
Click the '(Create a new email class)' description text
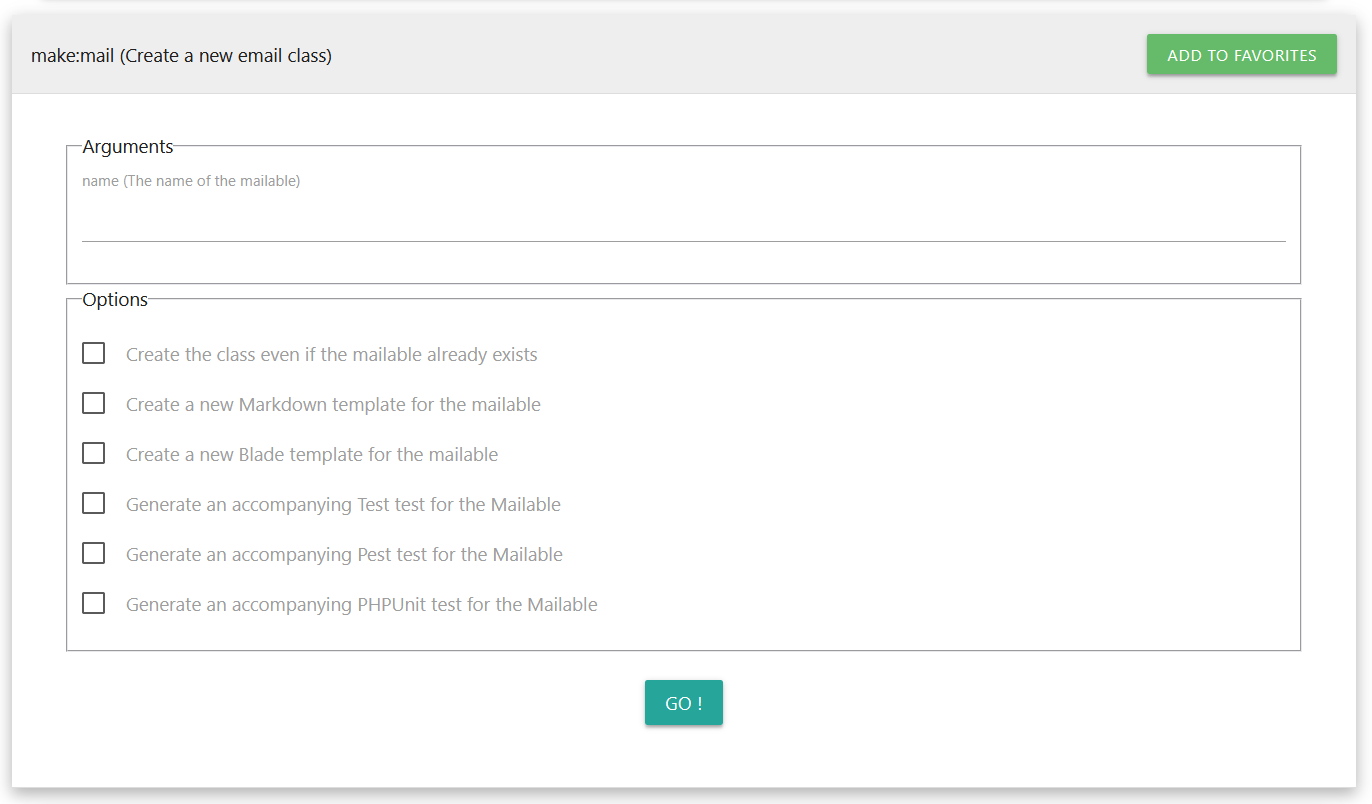[x=226, y=56]
